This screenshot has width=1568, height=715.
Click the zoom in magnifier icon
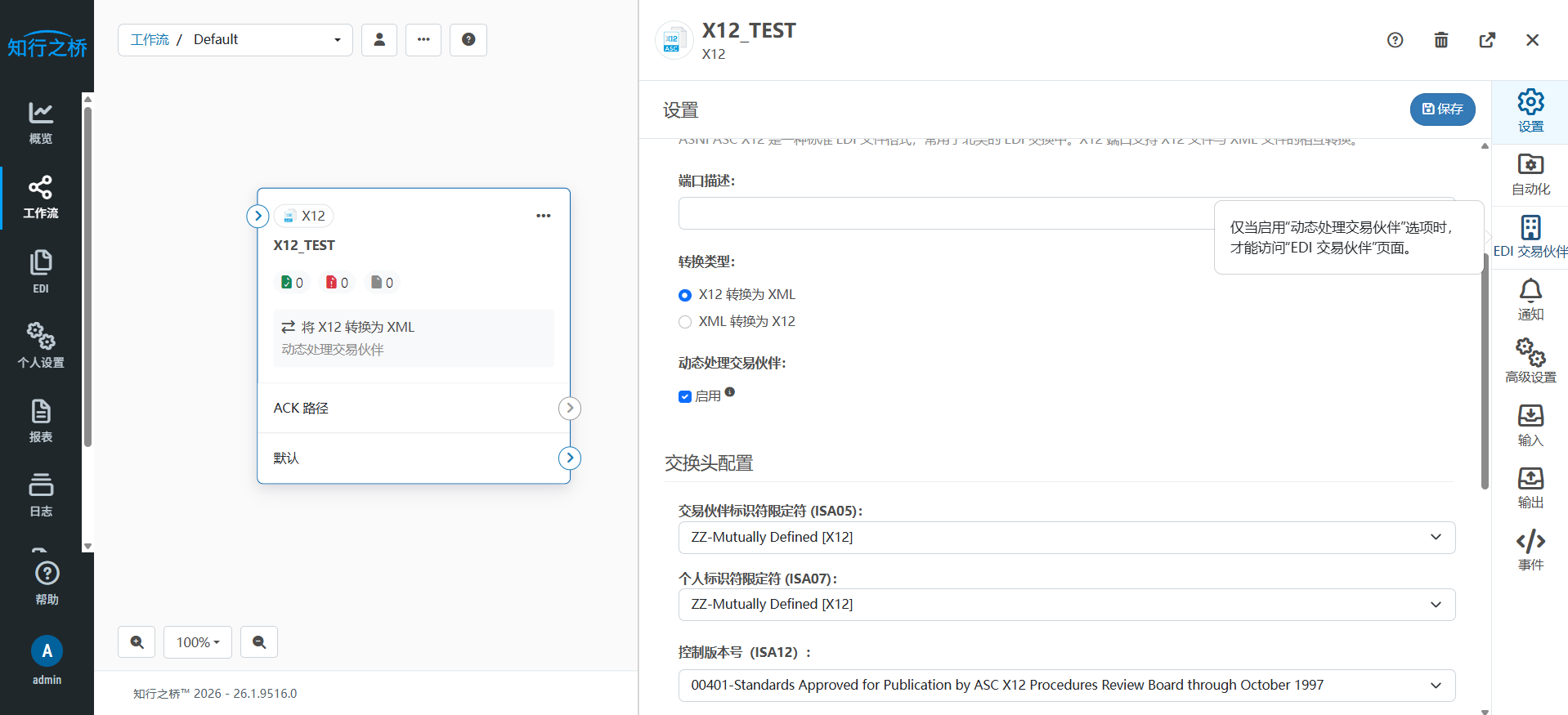(x=137, y=642)
